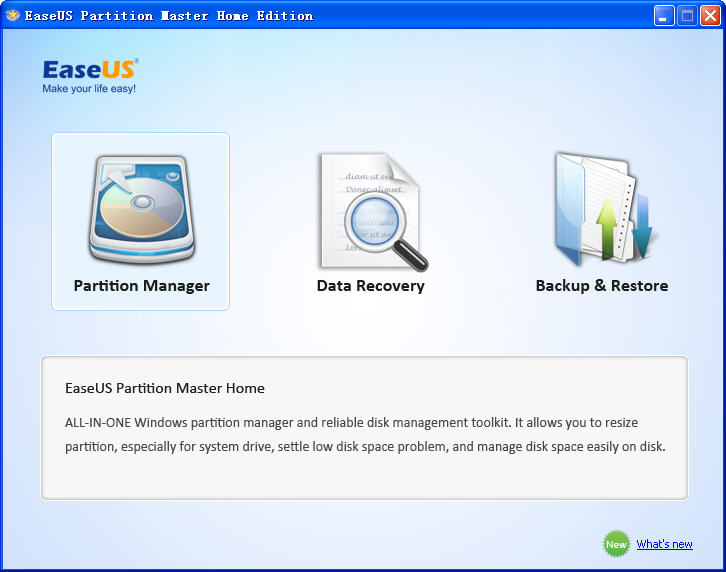Click the Make your life easy! tagline
726x572 pixels.
click(89, 88)
